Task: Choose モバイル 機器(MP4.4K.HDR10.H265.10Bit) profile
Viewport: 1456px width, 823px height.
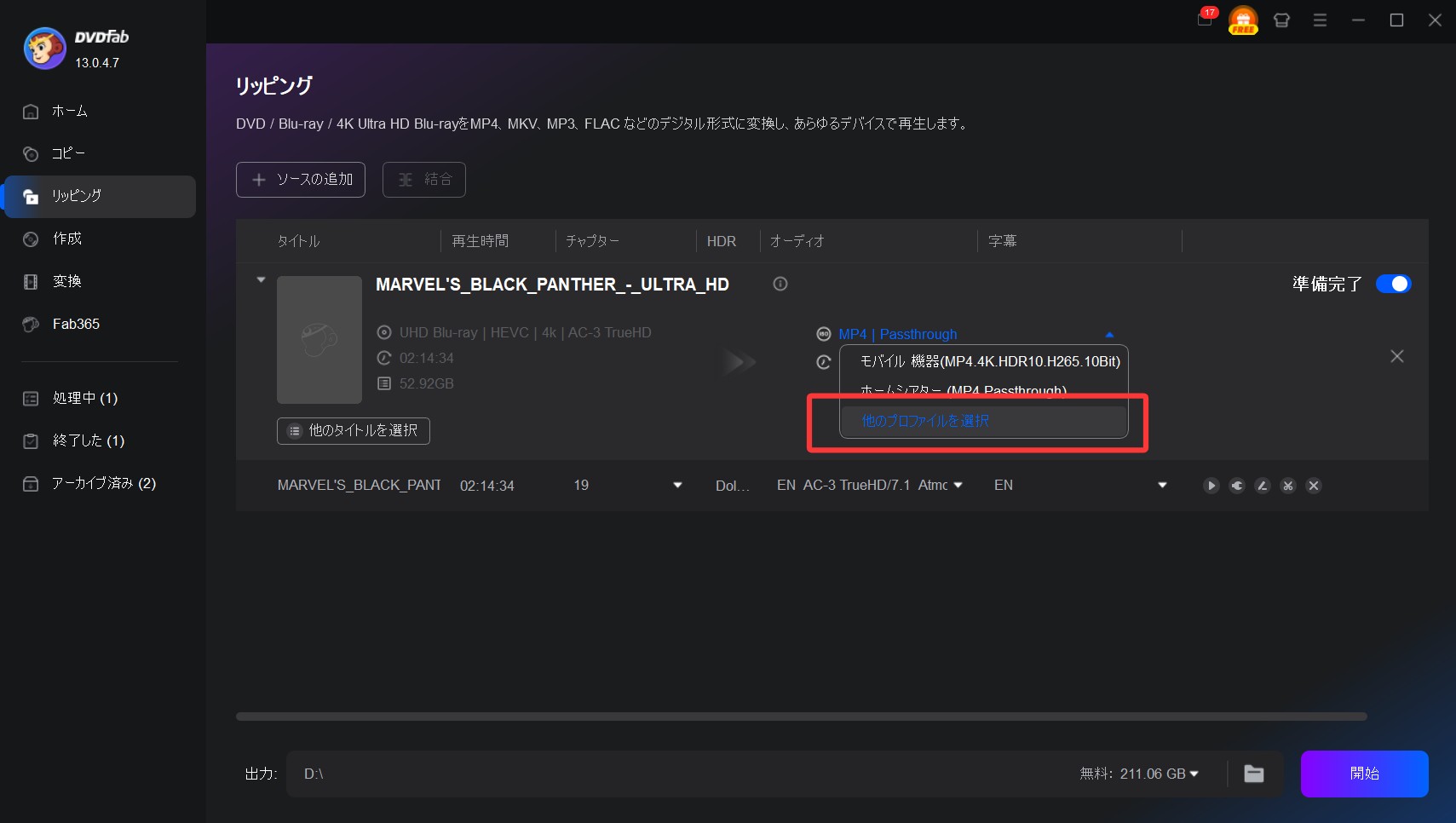Action: point(990,361)
